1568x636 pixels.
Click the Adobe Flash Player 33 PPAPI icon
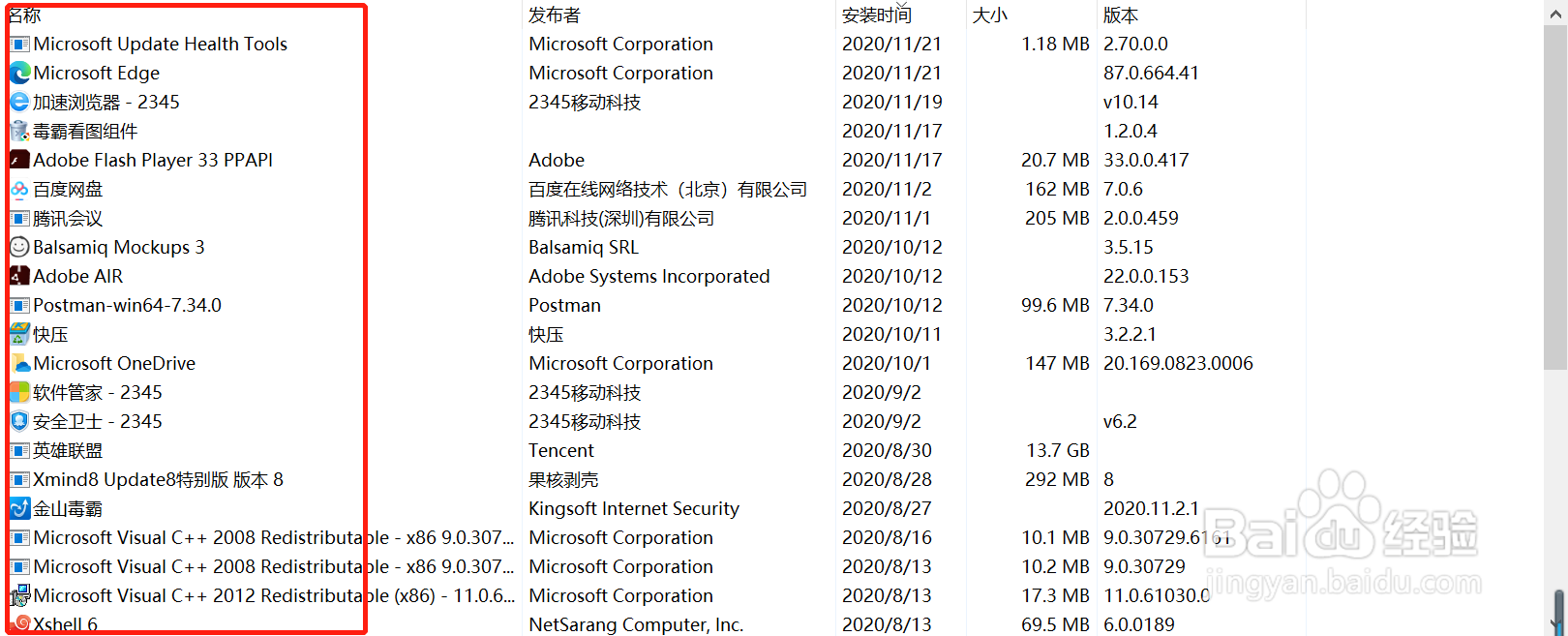[18, 160]
